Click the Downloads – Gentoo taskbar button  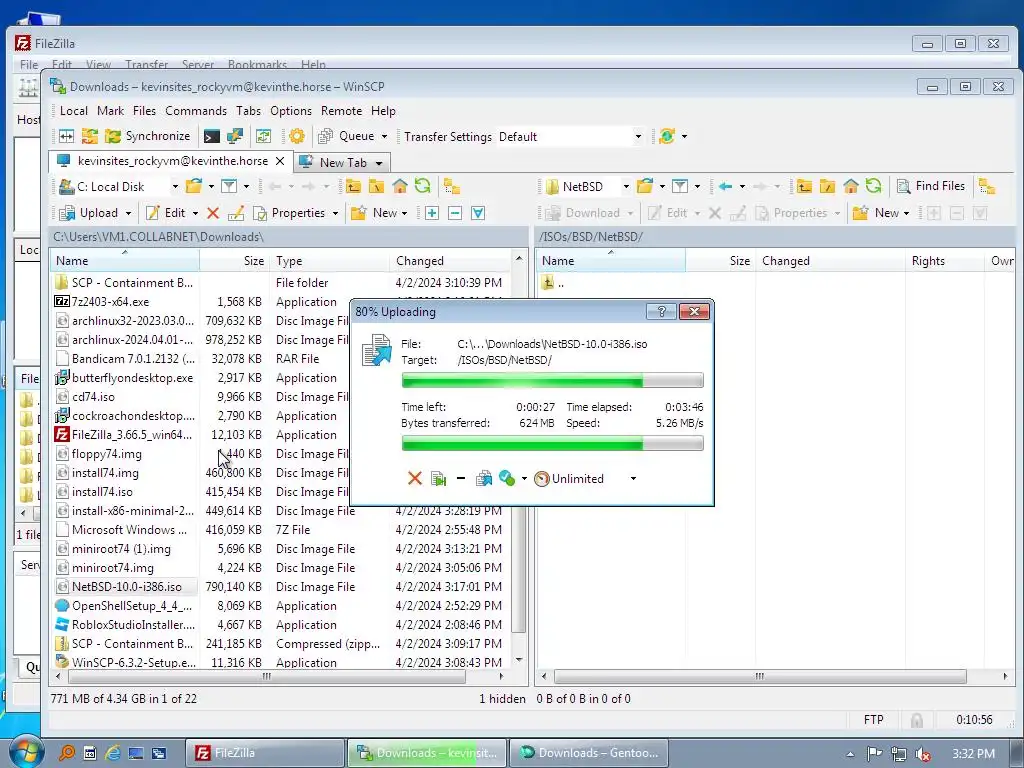click(589, 753)
